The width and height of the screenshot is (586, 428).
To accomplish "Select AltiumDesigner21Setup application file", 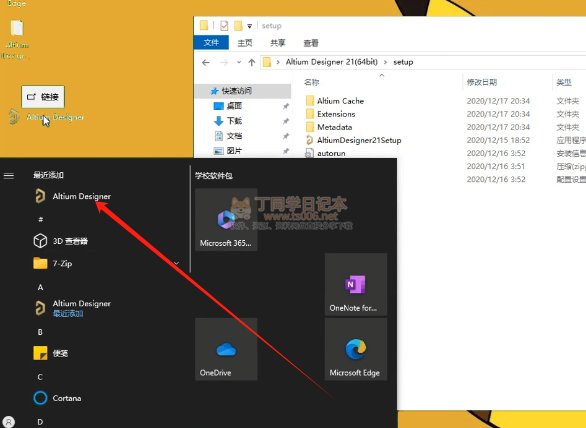I will point(359,140).
